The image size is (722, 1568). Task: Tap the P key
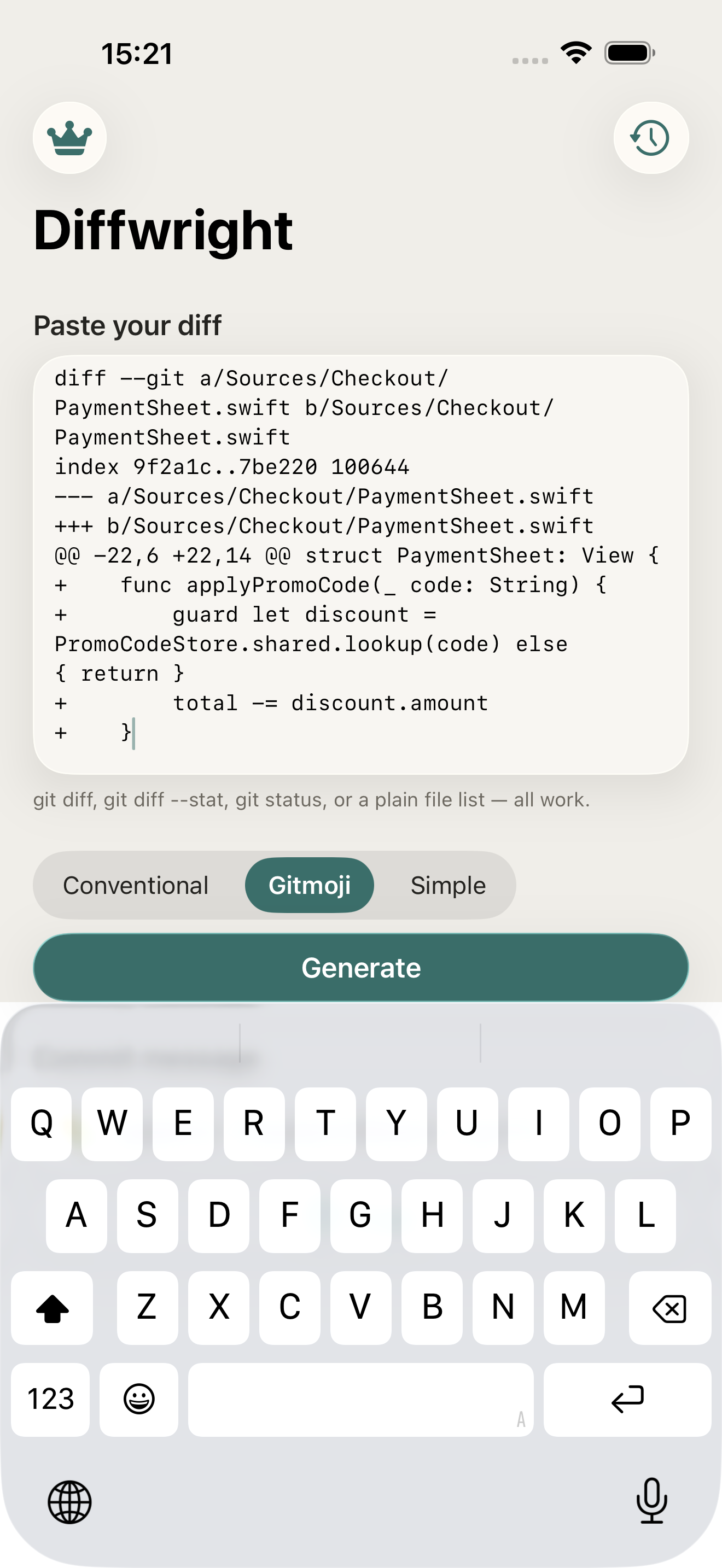click(680, 1124)
